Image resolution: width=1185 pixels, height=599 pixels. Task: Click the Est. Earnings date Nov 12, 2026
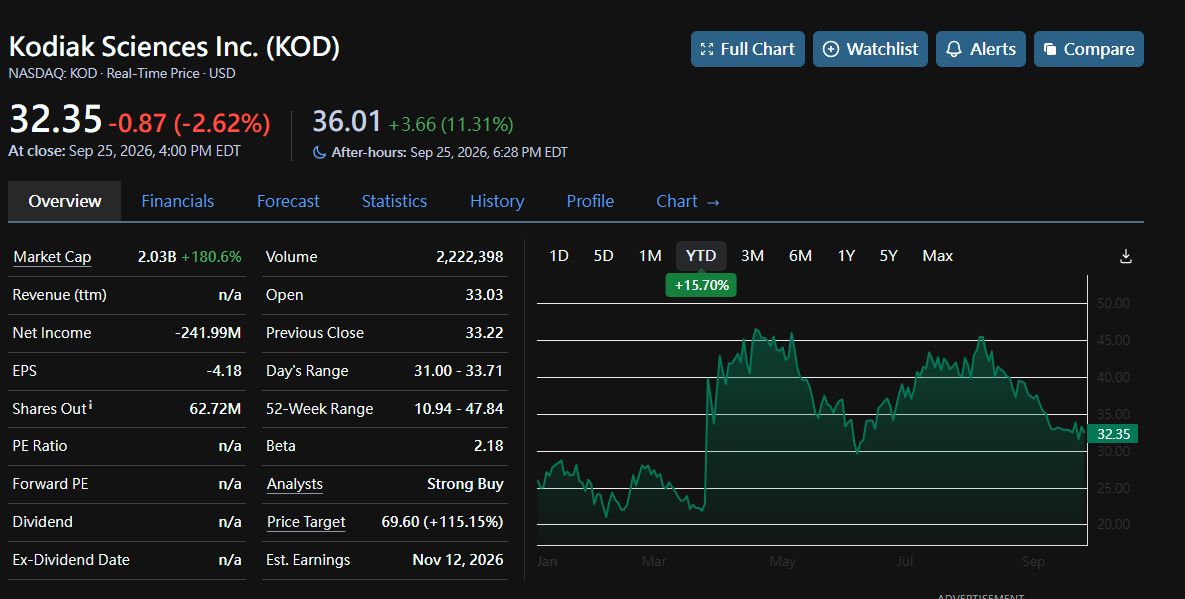[x=458, y=560]
